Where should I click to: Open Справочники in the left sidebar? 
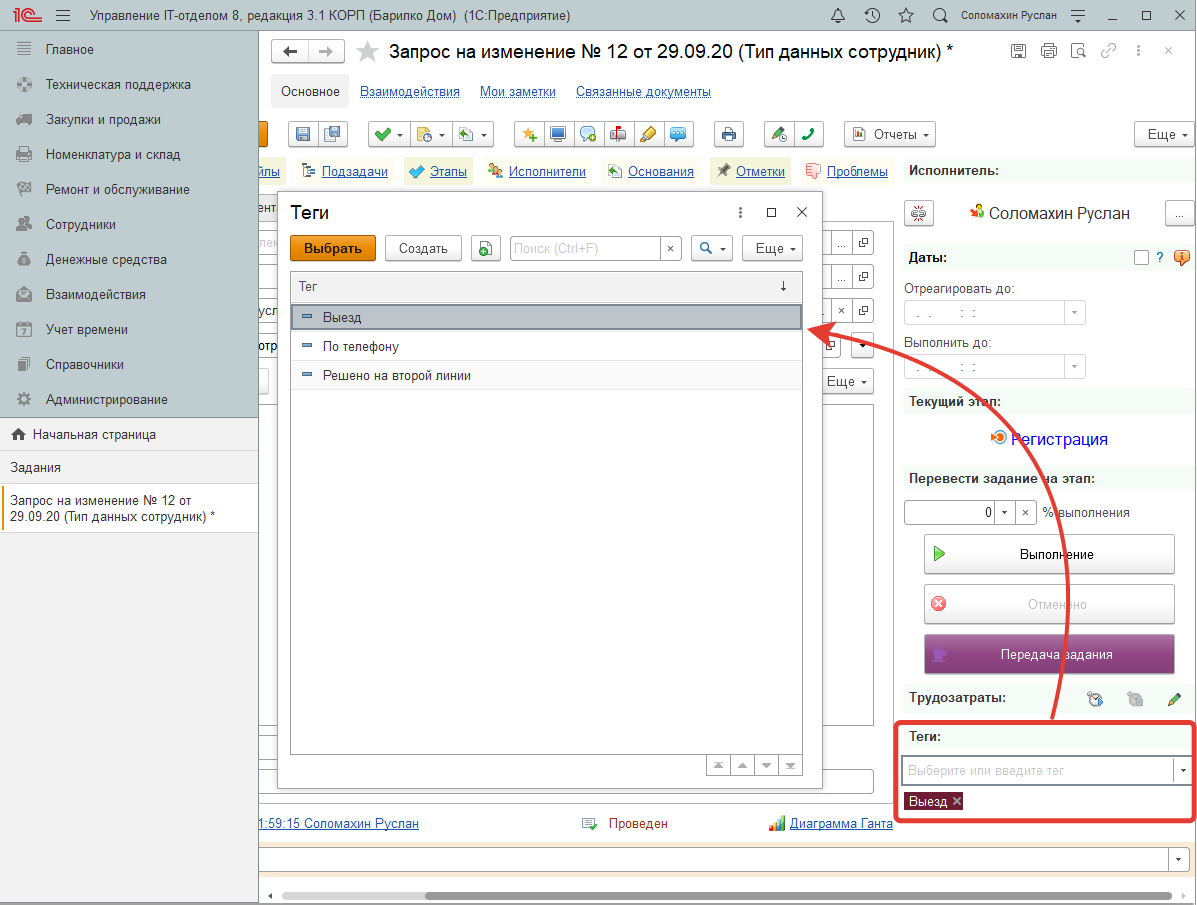tap(85, 364)
